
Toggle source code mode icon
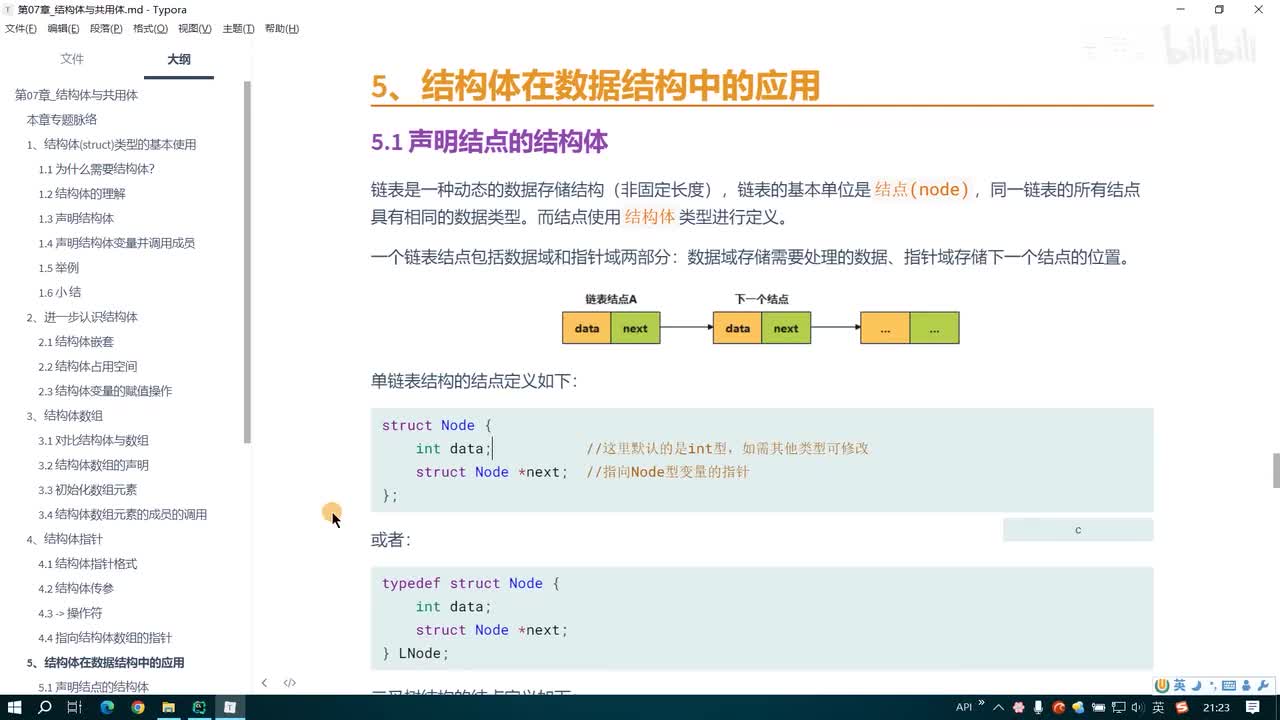(290, 683)
